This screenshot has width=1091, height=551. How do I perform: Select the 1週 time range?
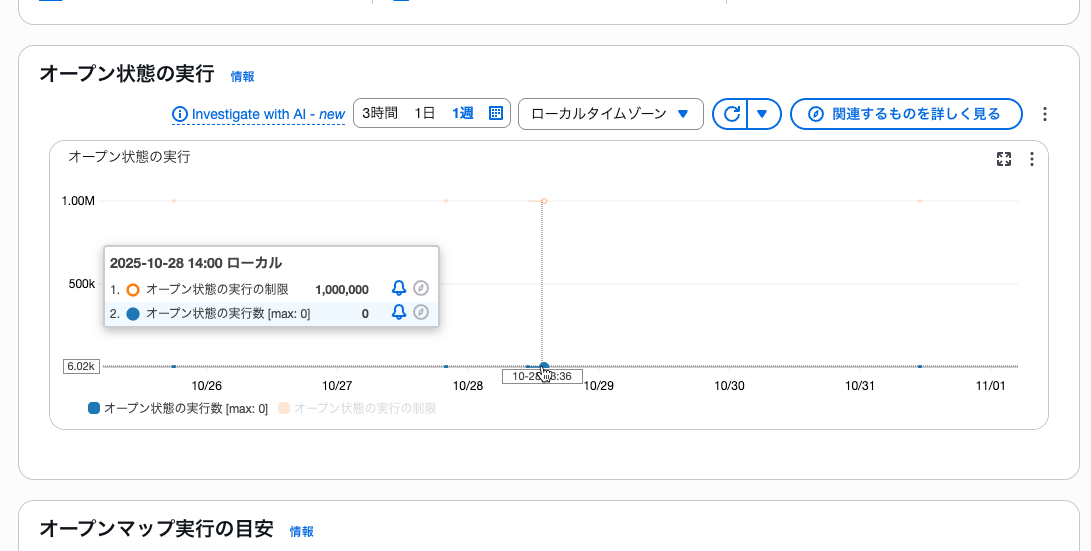point(462,114)
